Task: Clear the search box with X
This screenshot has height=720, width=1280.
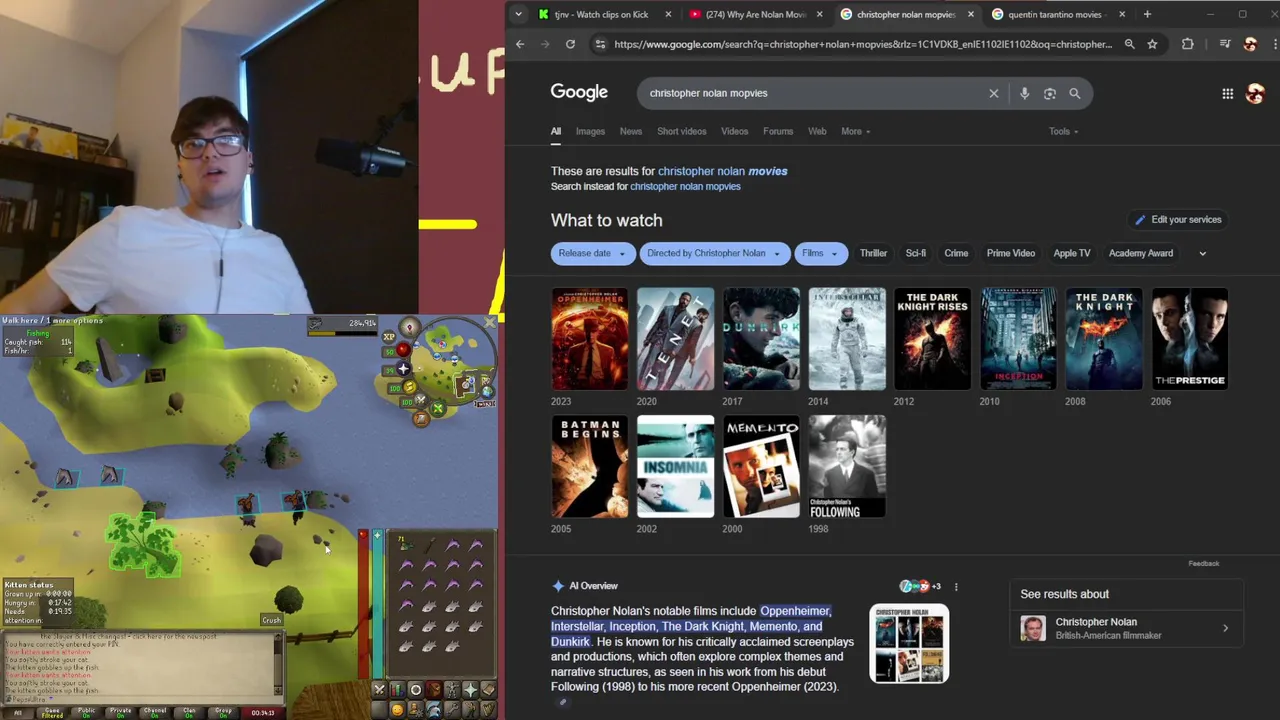Action: [x=993, y=93]
